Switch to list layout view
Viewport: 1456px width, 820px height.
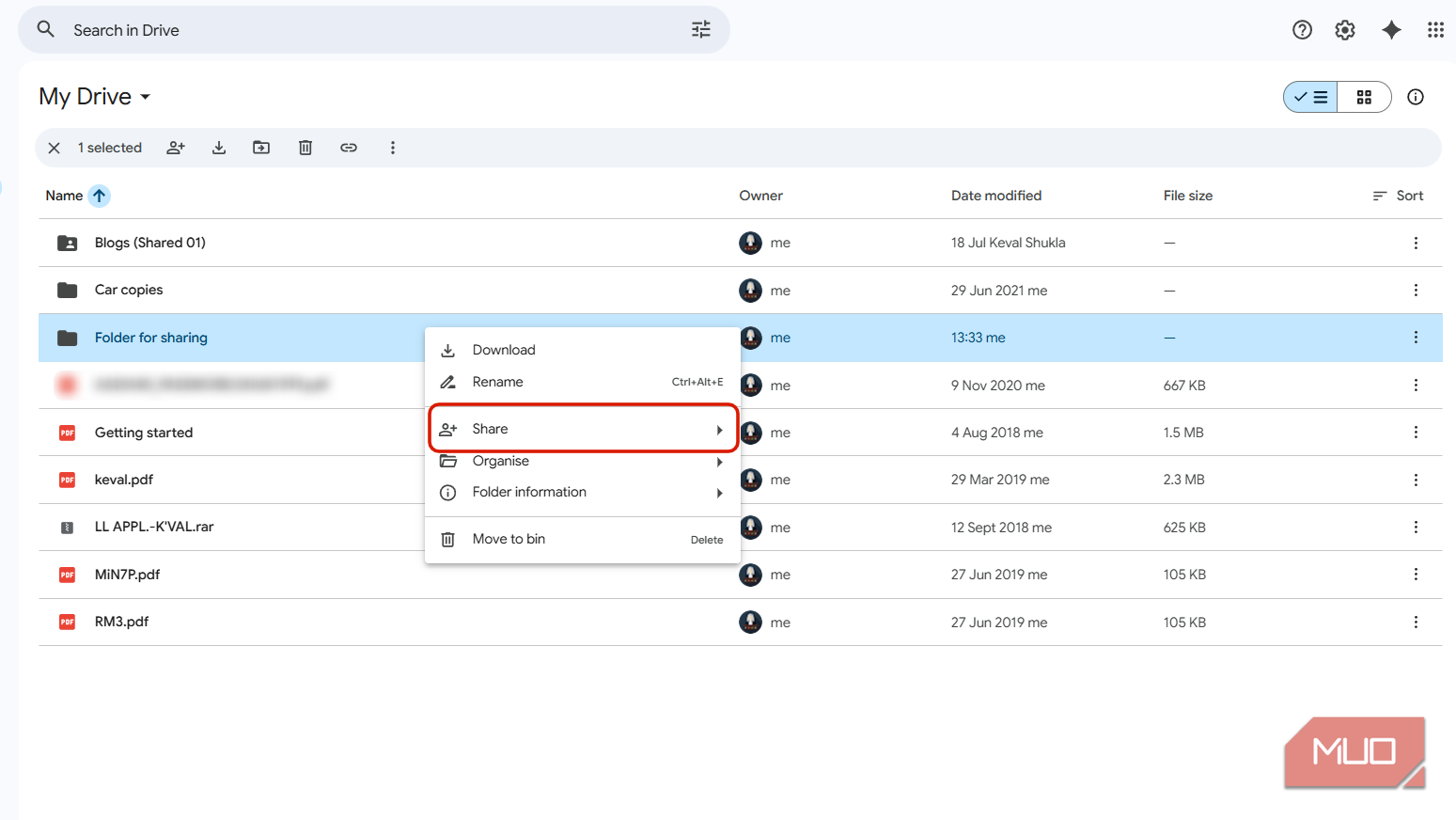click(1310, 97)
